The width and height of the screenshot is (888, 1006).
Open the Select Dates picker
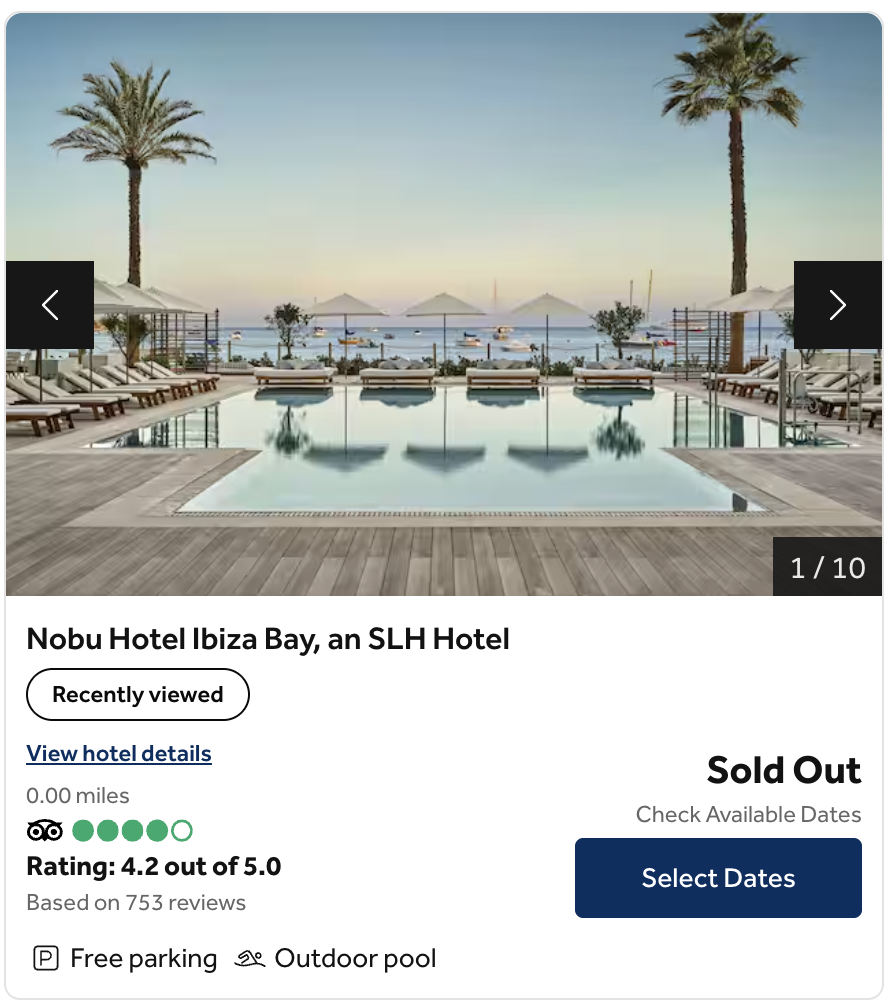(x=717, y=878)
